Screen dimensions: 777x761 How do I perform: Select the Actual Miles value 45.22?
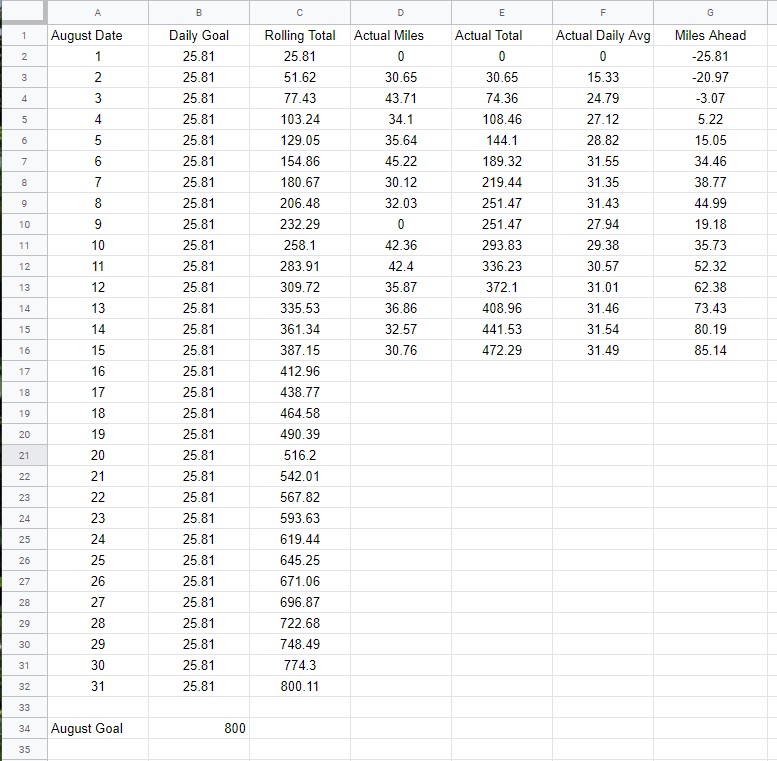click(x=400, y=162)
